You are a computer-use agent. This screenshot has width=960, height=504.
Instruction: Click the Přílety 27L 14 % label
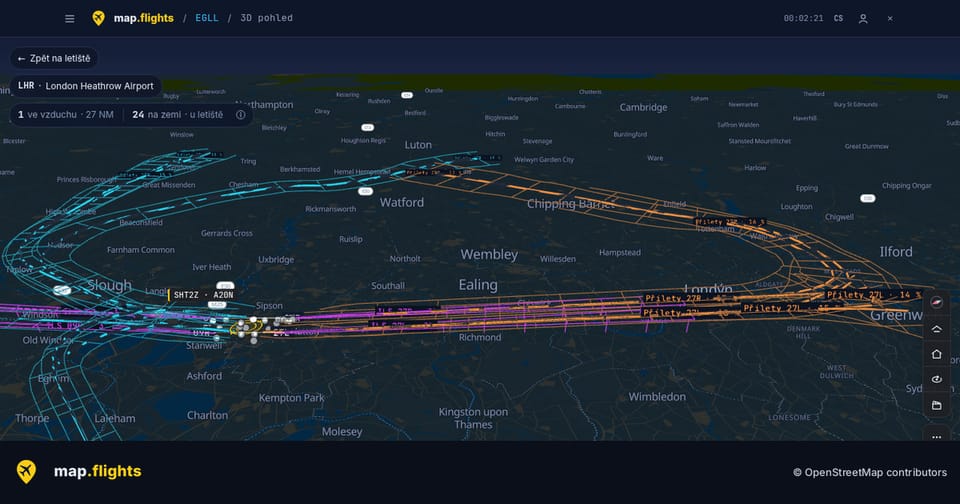874,295
